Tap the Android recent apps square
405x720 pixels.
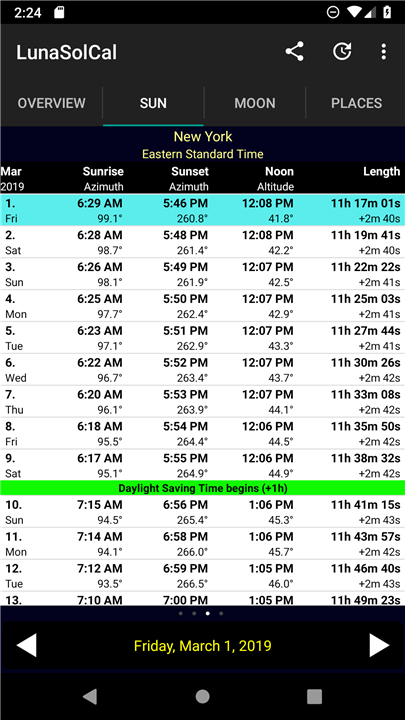[x=315, y=697]
